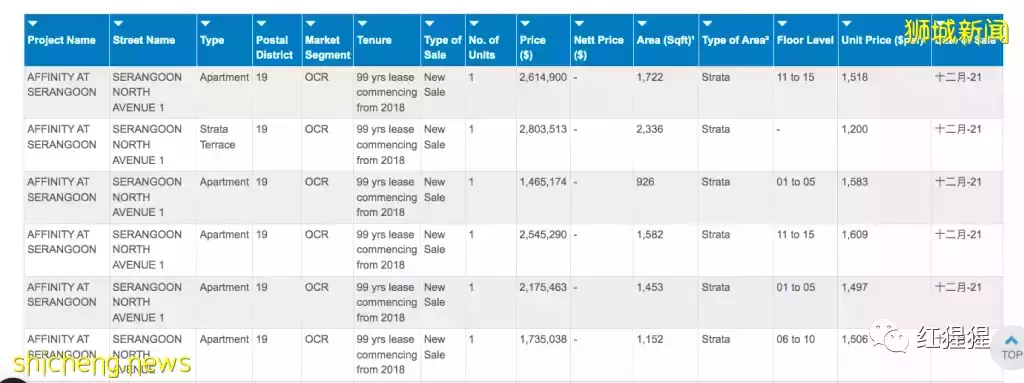Click sort arrow above Market Segment column
This screenshot has width=1024, height=383.
(x=310, y=24)
